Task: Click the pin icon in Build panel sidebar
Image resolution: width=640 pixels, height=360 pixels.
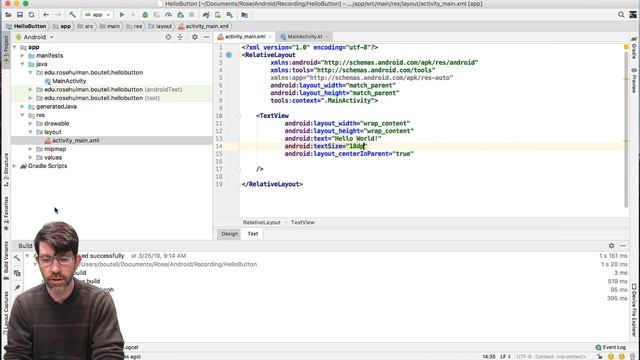Action: pos(17,288)
